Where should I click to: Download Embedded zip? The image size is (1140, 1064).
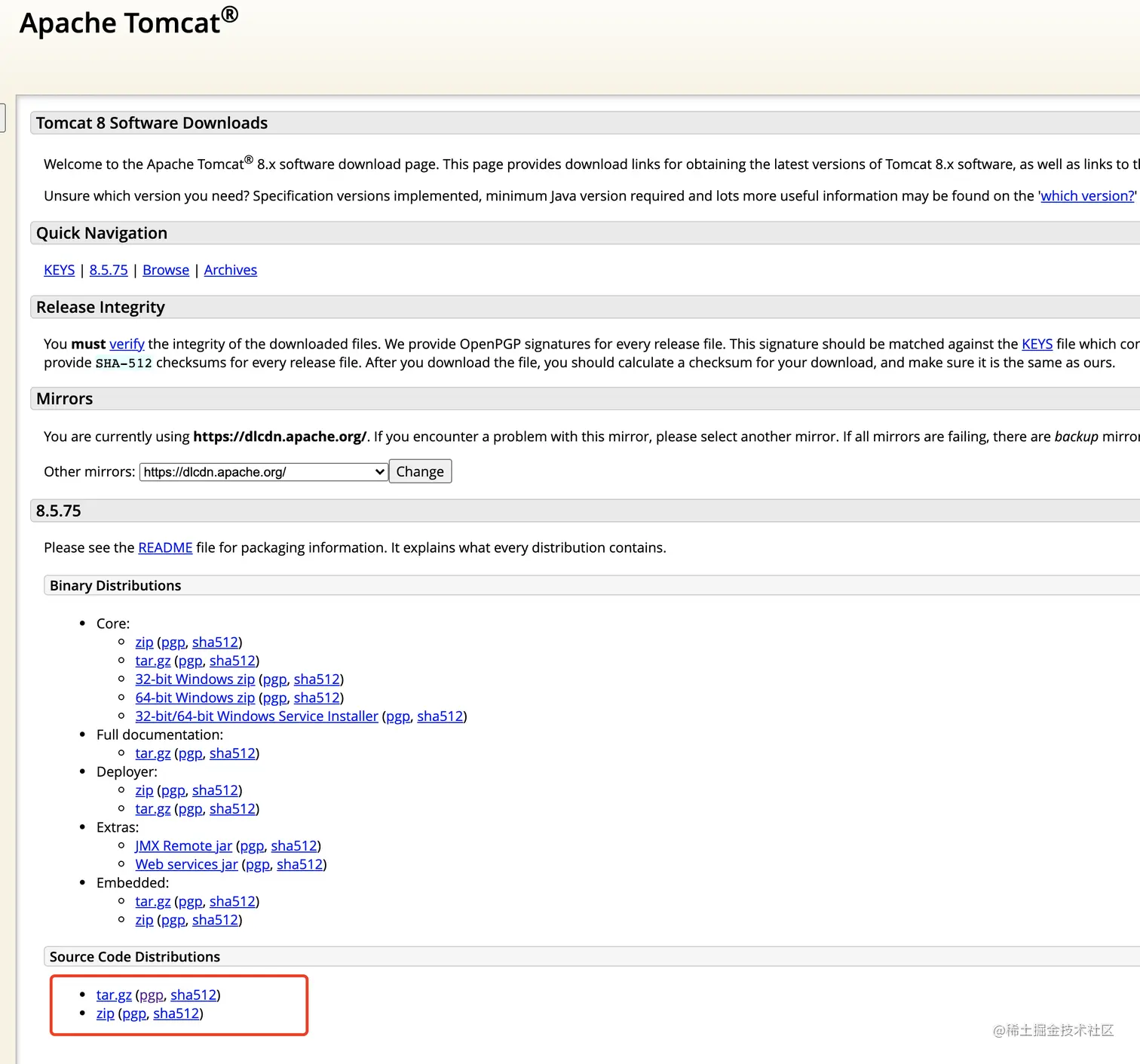click(x=144, y=920)
